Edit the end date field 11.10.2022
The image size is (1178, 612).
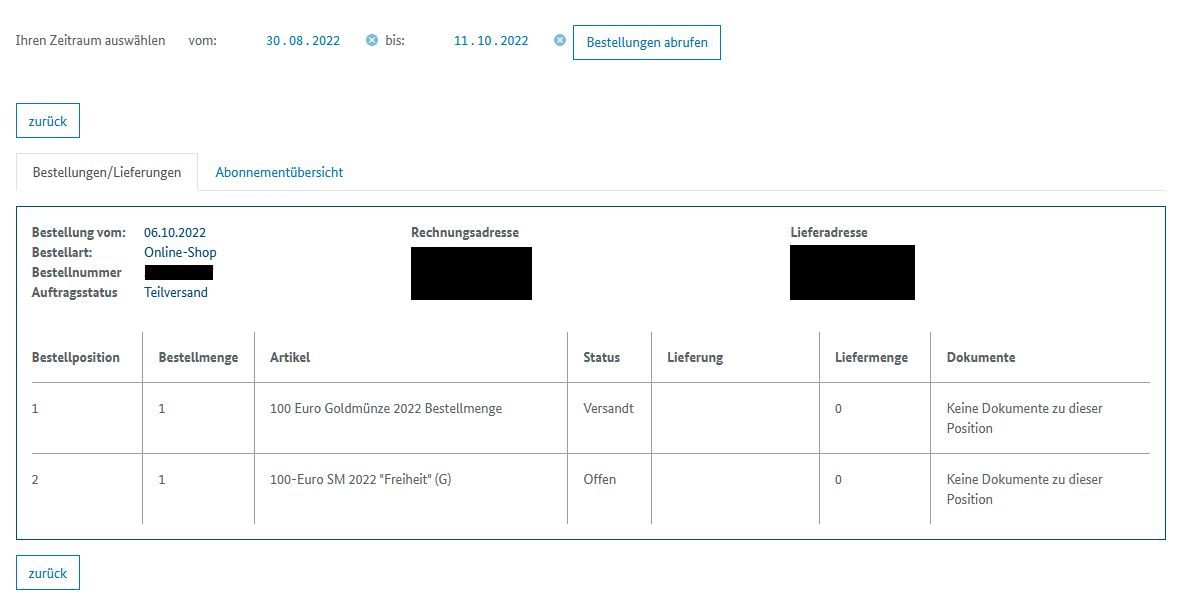pyautogui.click(x=491, y=41)
